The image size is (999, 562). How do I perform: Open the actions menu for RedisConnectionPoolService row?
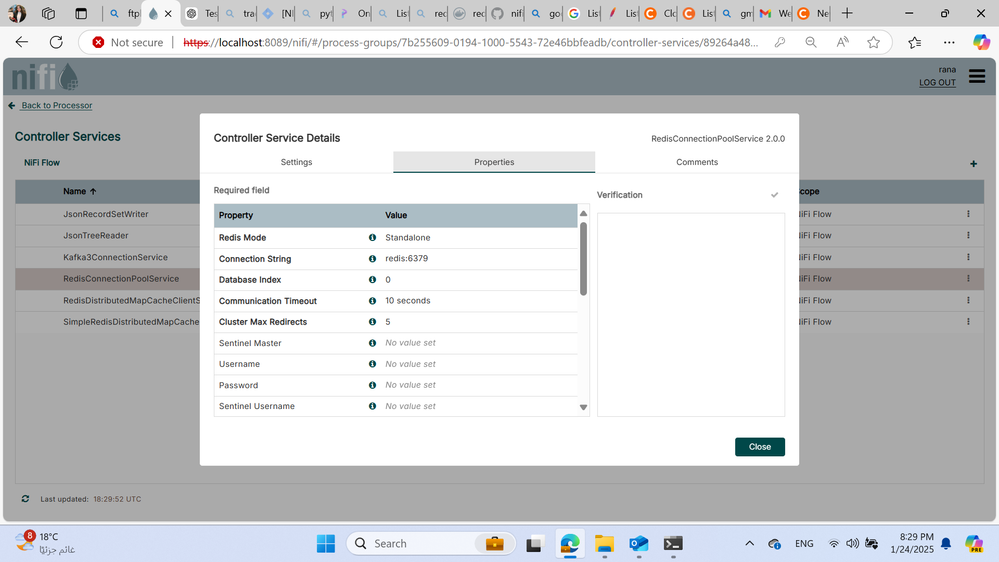tap(968, 278)
